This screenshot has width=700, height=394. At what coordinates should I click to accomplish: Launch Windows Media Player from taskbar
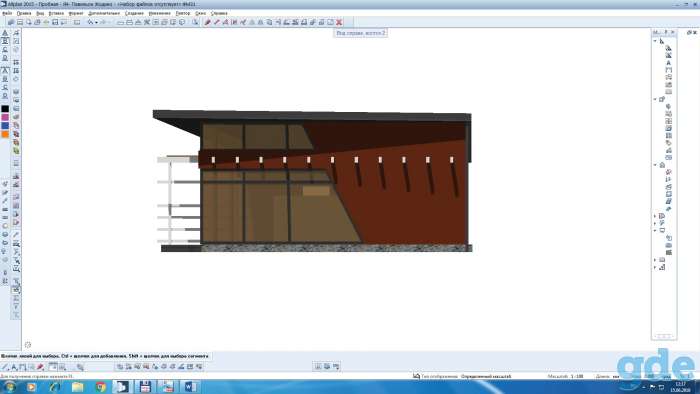coord(31,387)
